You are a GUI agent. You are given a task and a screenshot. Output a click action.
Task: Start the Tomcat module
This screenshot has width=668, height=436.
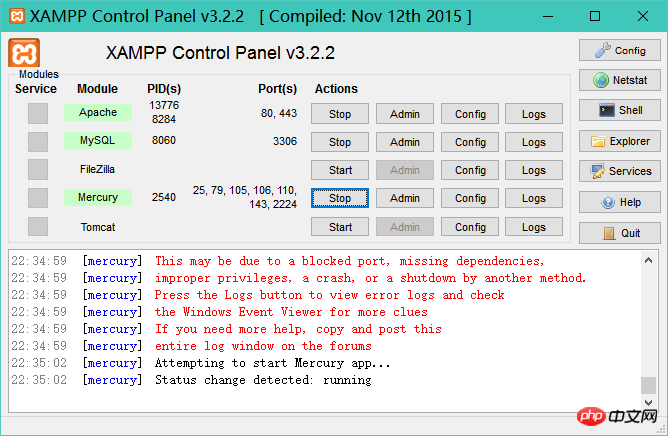340,227
